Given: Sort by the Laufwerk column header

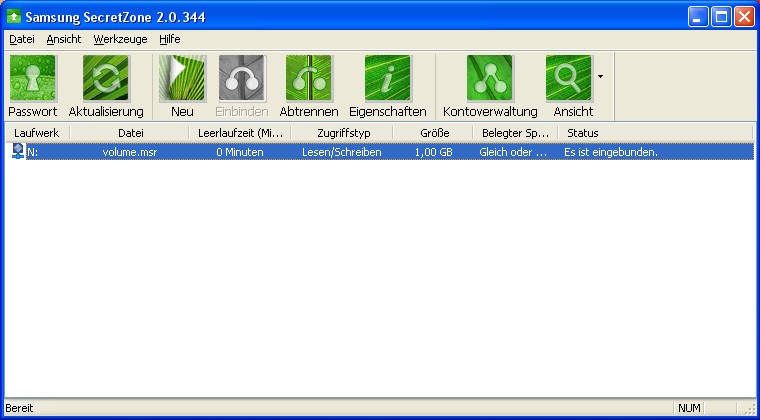Looking at the screenshot, I should coord(37,133).
